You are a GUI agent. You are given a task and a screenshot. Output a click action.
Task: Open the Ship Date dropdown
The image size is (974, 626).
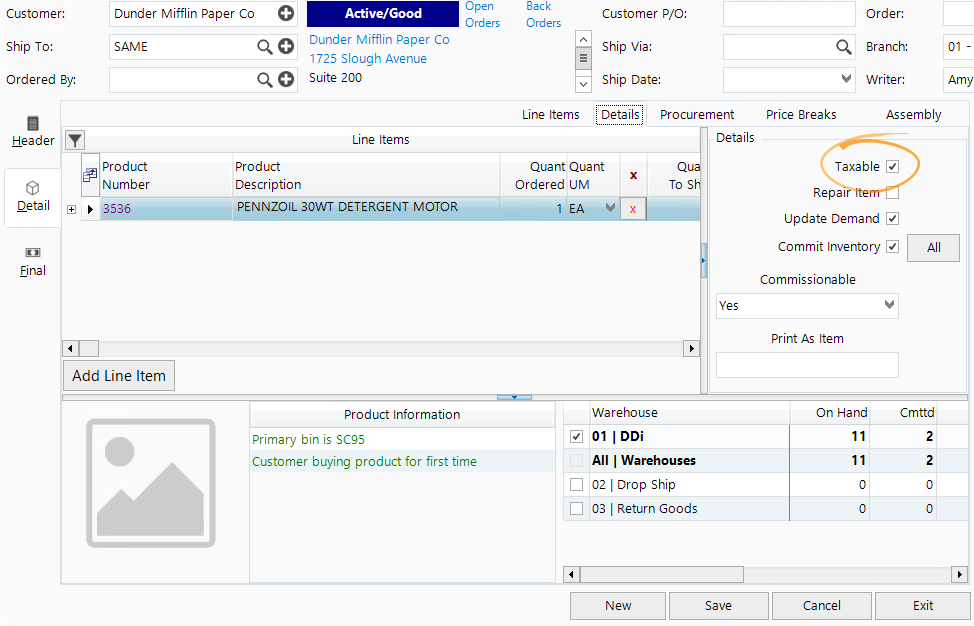[846, 79]
